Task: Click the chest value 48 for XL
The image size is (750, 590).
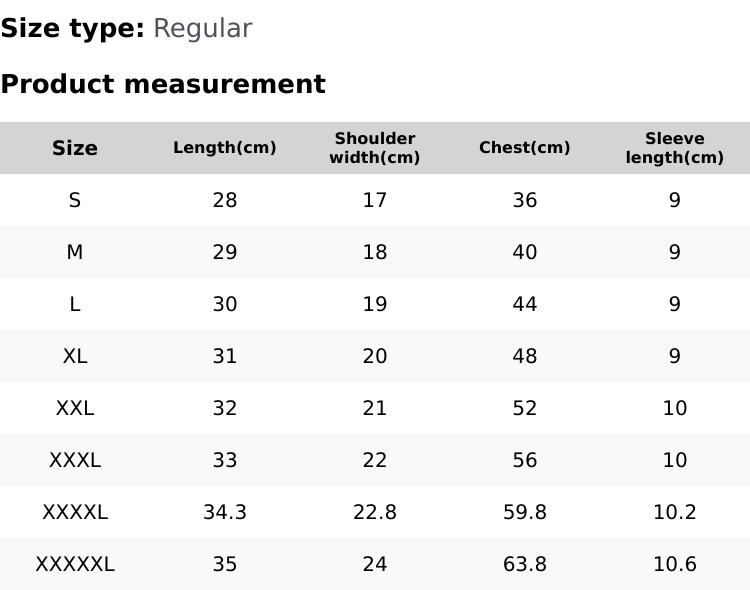Action: pos(525,356)
